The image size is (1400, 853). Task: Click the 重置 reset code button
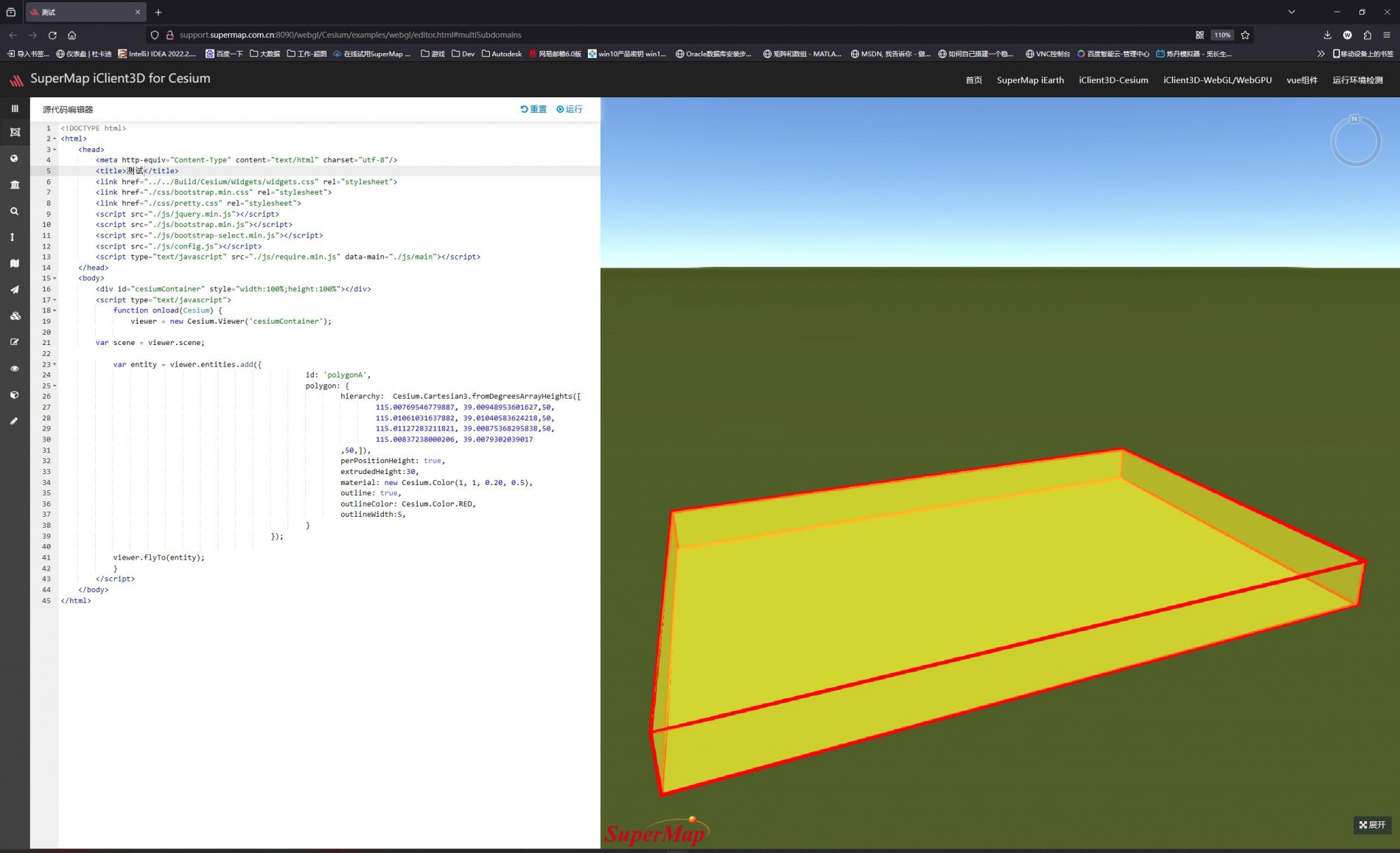533,109
